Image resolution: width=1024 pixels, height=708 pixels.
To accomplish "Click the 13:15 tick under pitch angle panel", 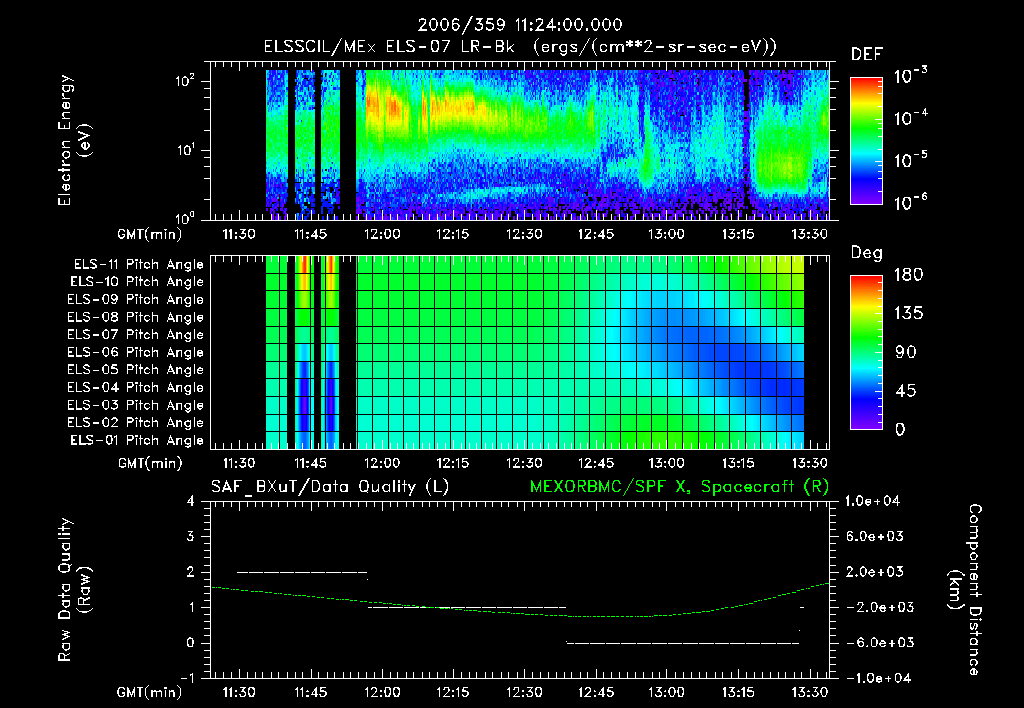I will tap(738, 463).
